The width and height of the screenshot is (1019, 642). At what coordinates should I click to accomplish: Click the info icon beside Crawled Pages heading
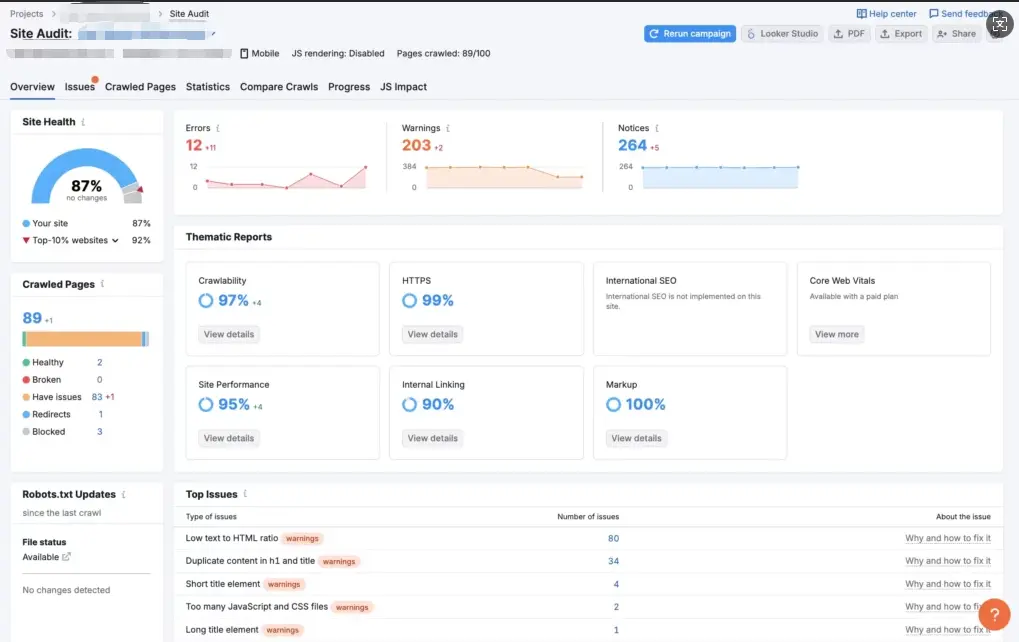pos(102,284)
